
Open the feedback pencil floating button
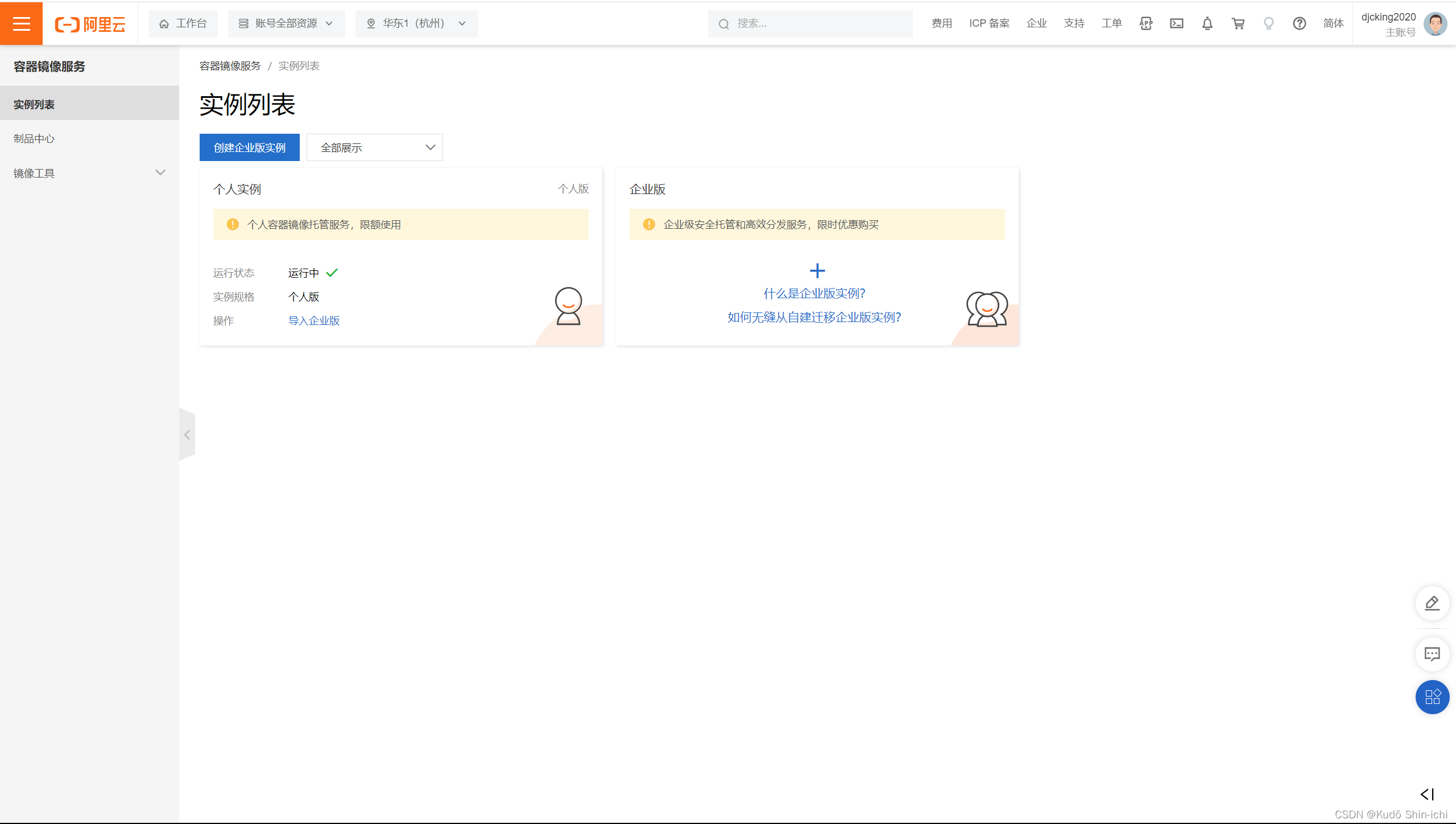tap(1432, 603)
